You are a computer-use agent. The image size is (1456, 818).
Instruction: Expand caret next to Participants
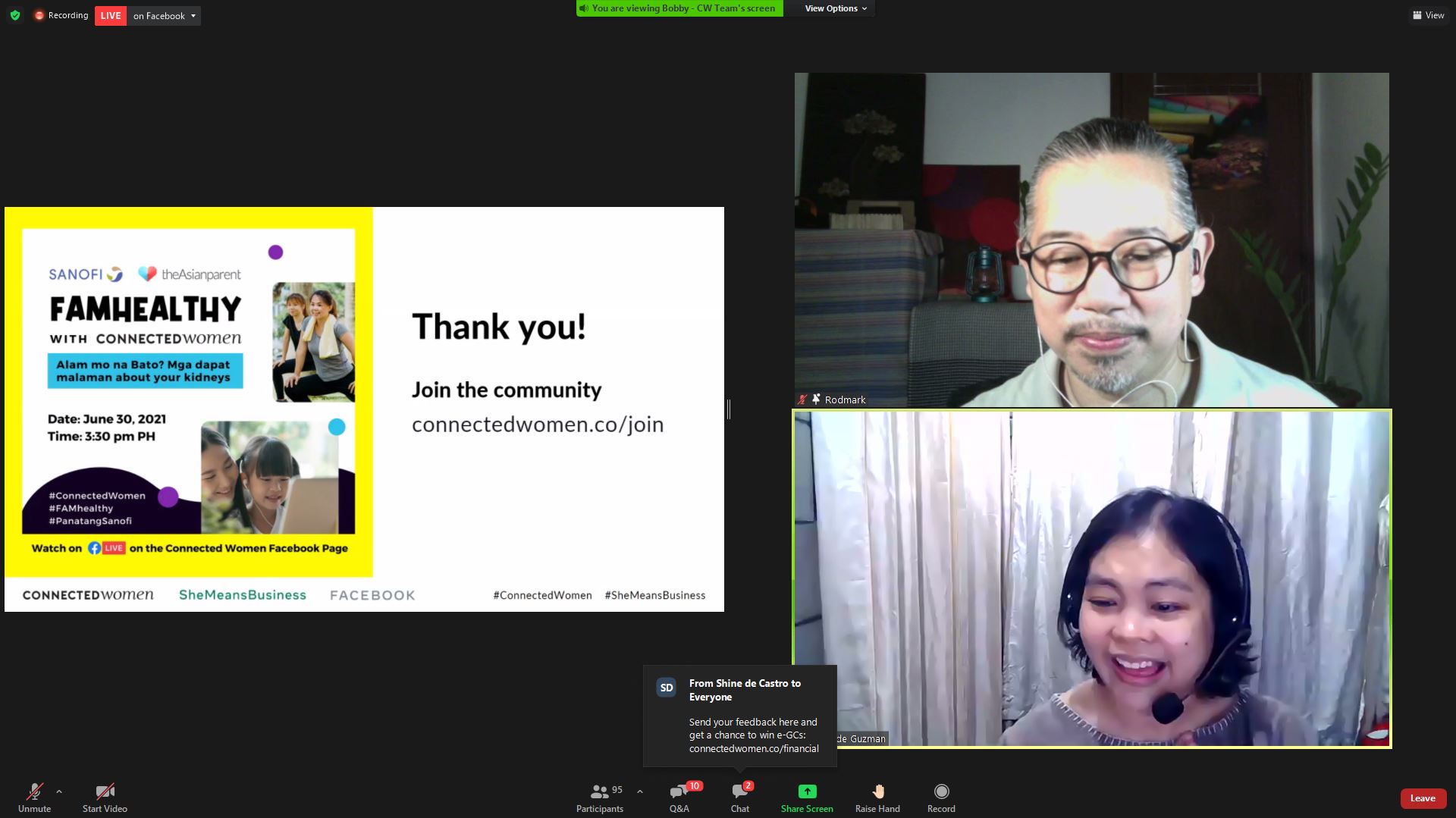(x=640, y=791)
